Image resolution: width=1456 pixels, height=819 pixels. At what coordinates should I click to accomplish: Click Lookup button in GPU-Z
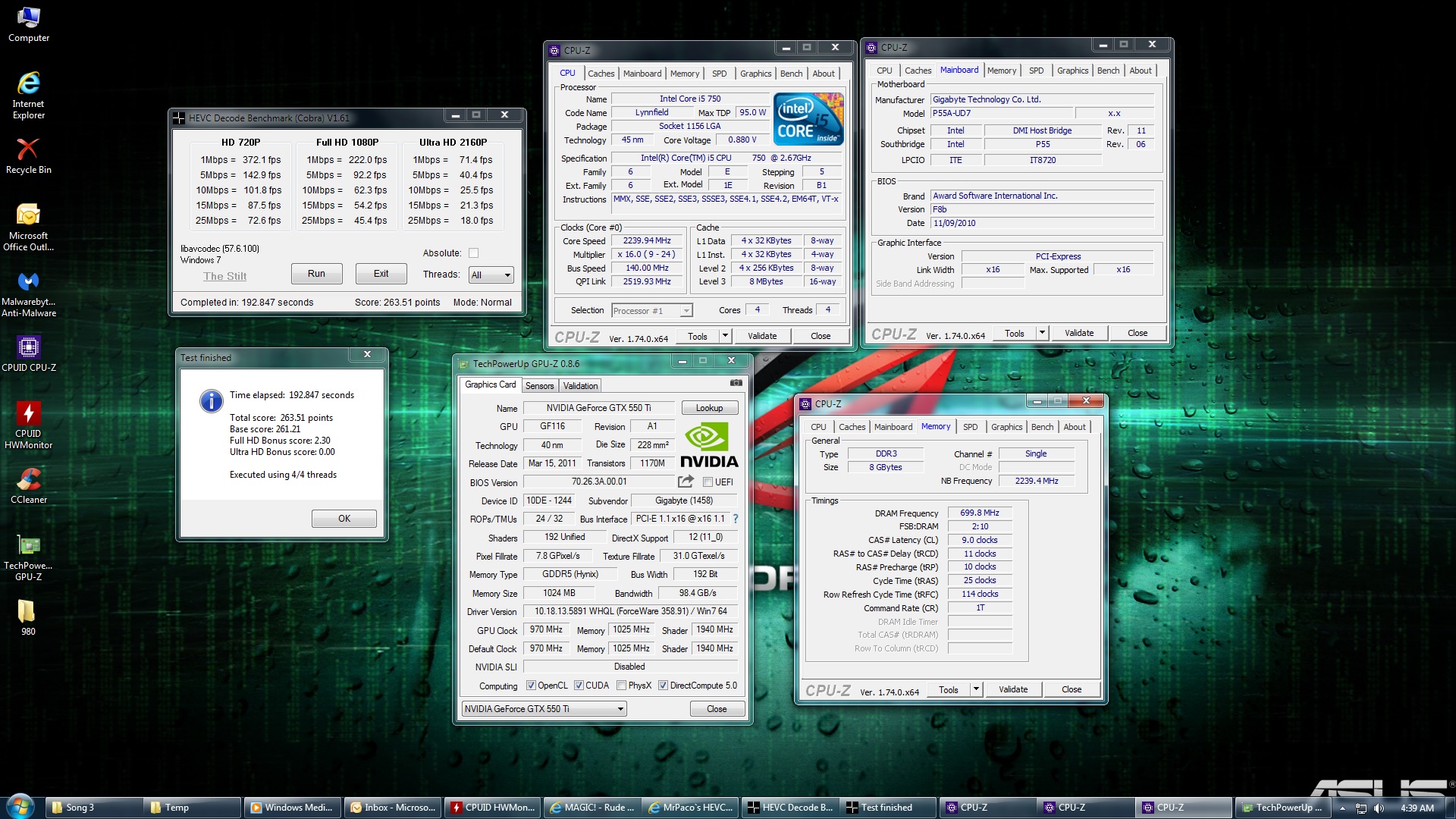point(709,408)
